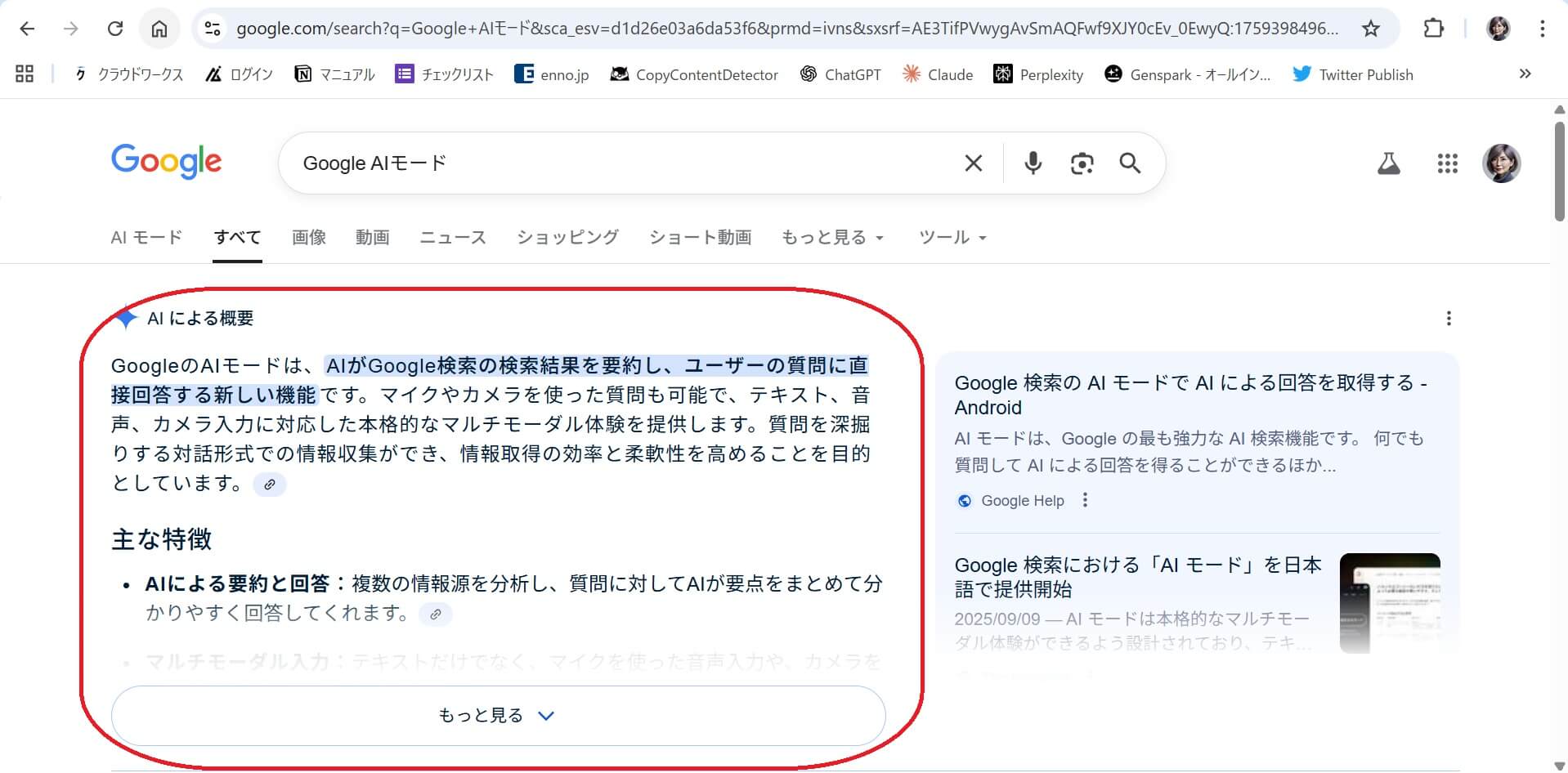This screenshot has width=1568, height=773.
Task: Click the voice search microphone icon
Action: coord(1033,163)
